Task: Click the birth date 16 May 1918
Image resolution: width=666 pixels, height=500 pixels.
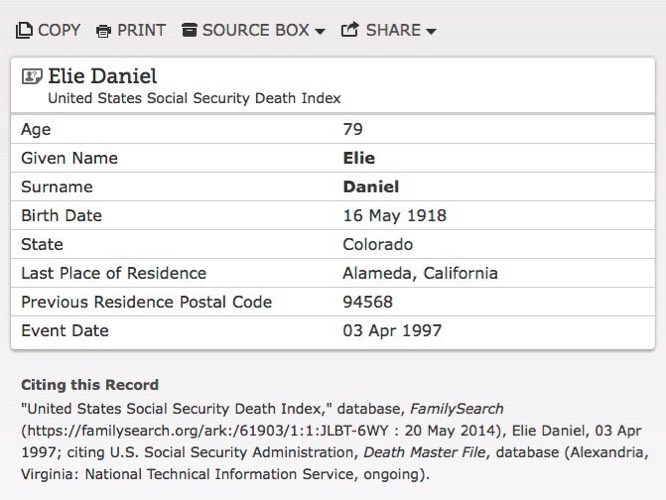Action: [394, 216]
